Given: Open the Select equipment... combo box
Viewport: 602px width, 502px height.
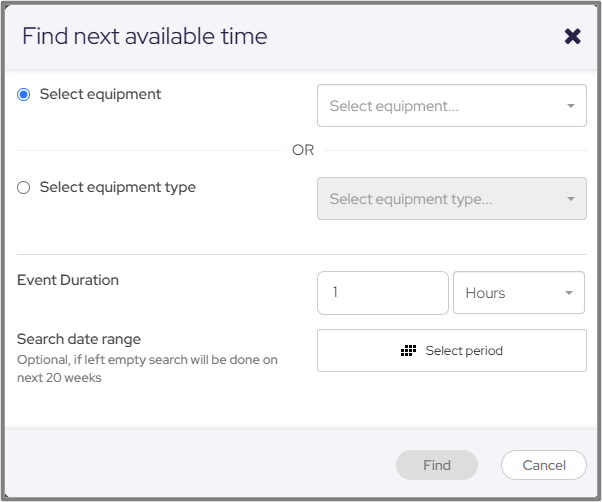Looking at the screenshot, I should 440,106.
